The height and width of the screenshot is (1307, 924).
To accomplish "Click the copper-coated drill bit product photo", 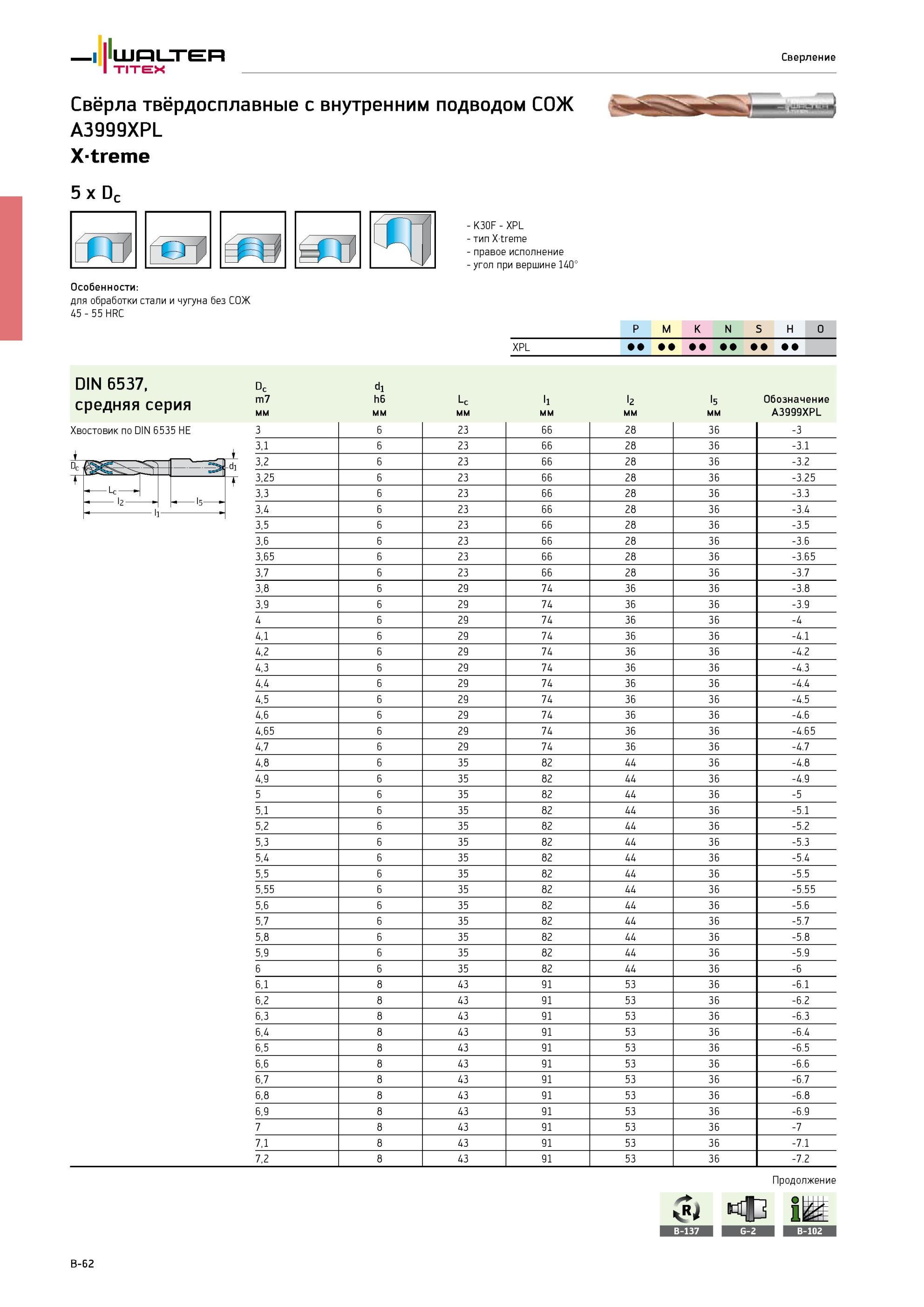I will click(722, 105).
